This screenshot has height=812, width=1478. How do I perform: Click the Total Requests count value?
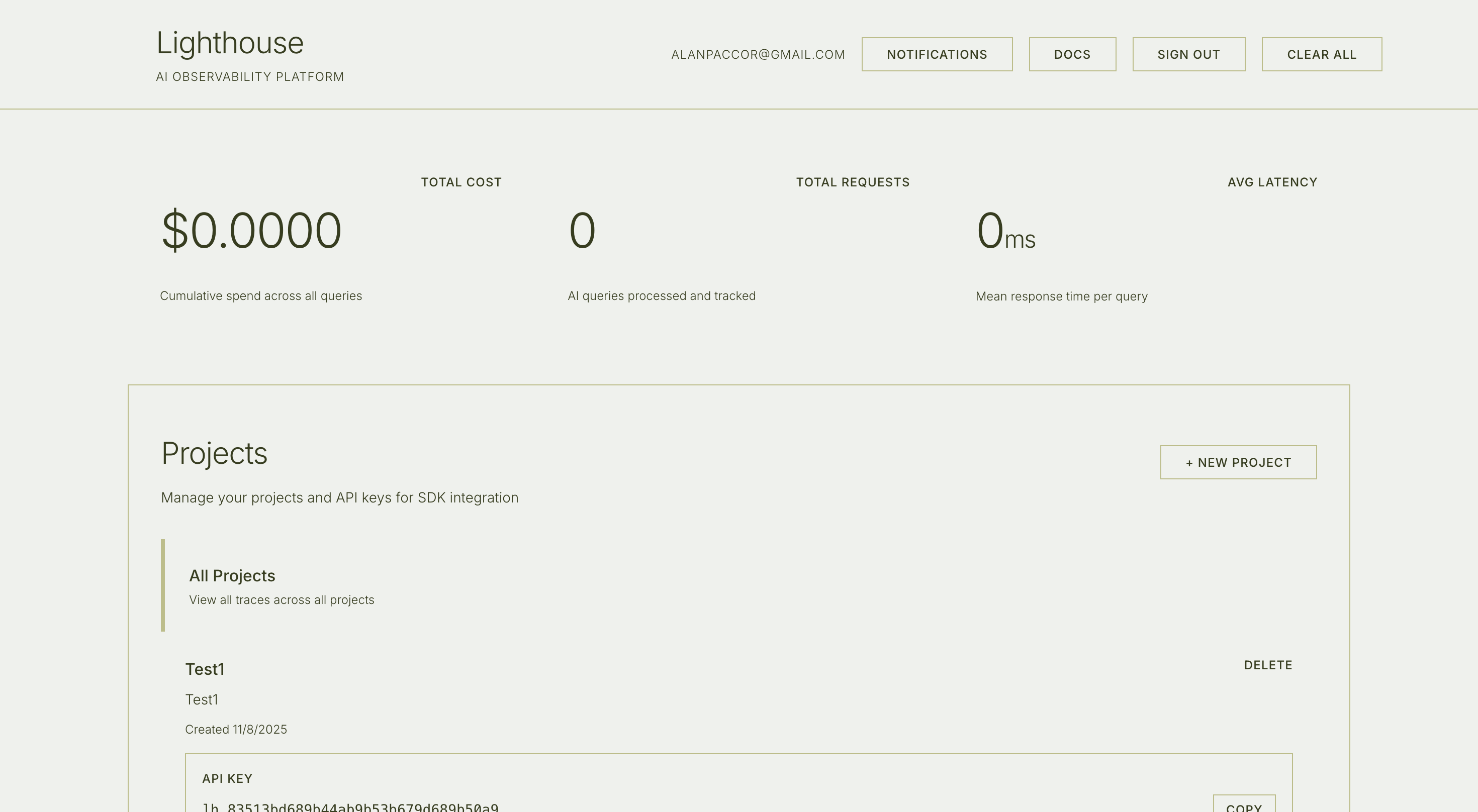(x=582, y=231)
